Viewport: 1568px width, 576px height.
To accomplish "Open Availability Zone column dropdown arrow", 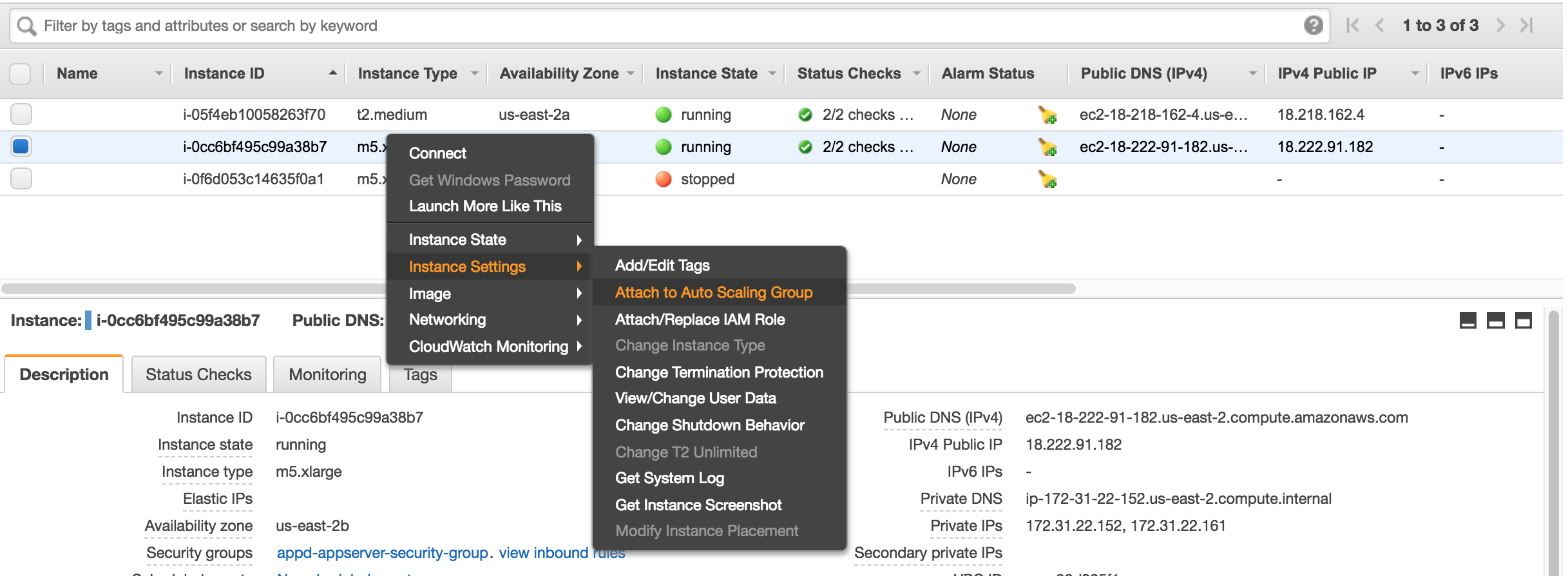I will tap(631, 73).
